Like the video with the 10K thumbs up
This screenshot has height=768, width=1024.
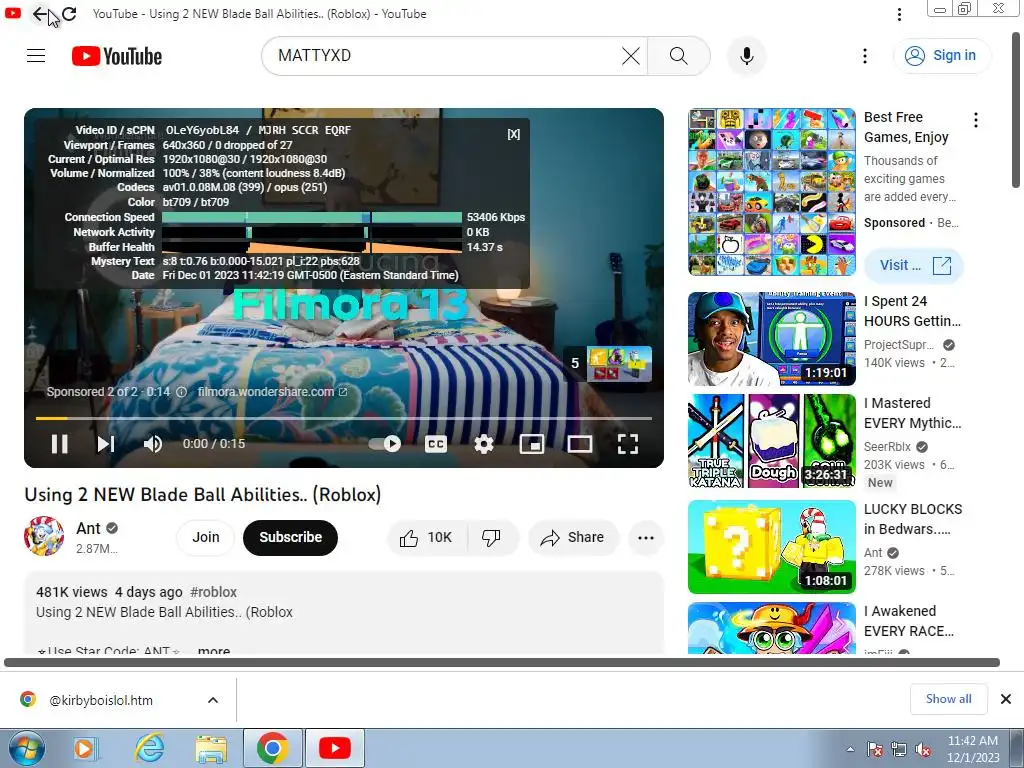point(427,537)
